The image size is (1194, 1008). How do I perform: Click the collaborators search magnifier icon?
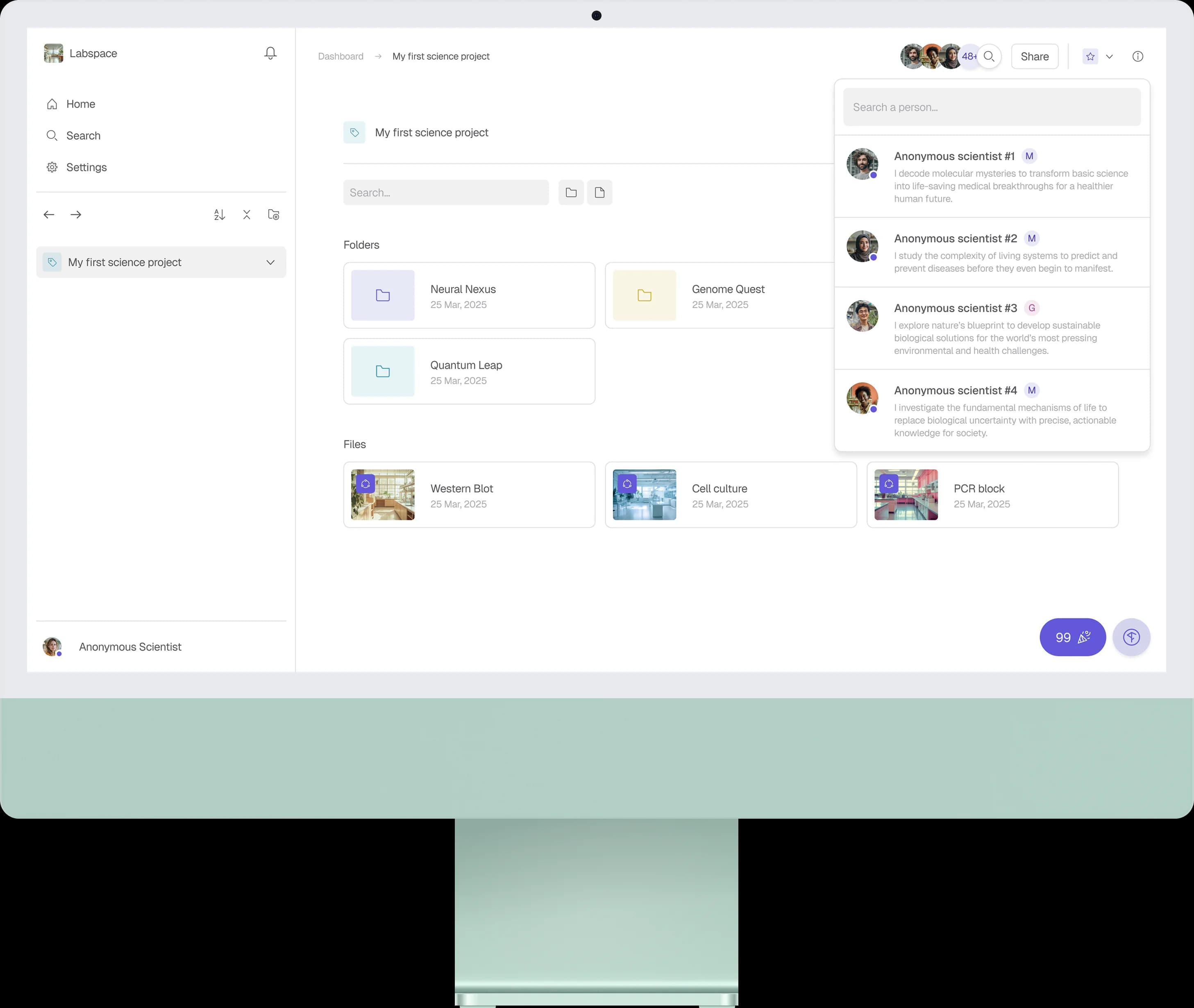989,57
